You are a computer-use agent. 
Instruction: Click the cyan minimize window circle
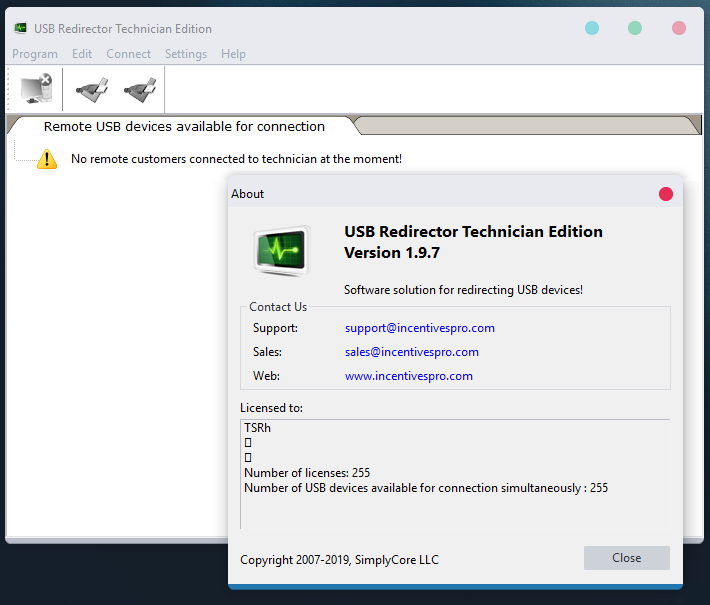coord(592,28)
